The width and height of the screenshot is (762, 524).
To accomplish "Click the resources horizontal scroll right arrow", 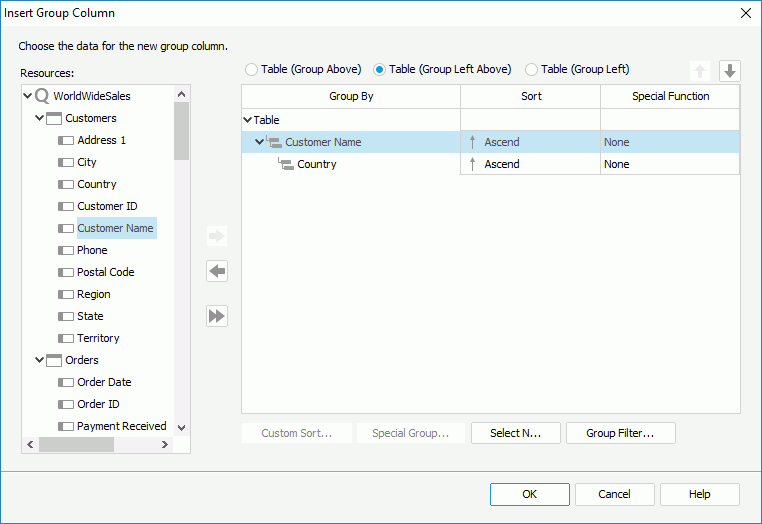I will click(165, 444).
